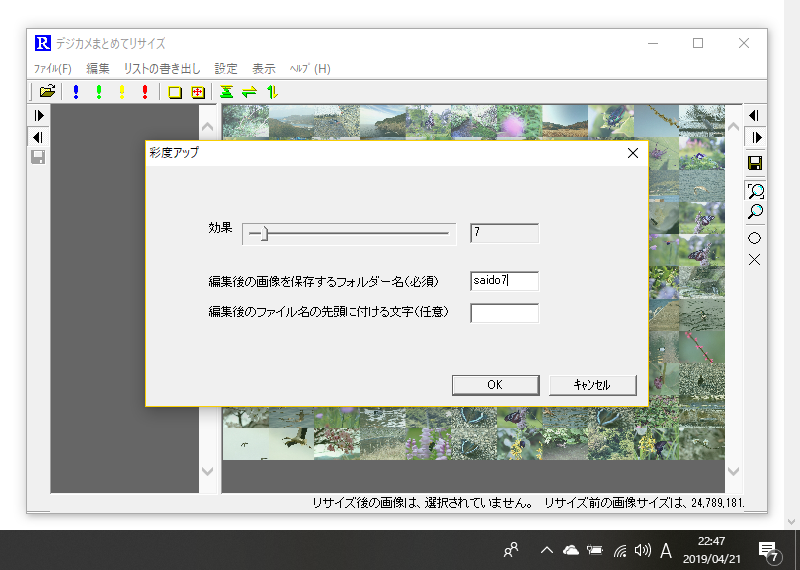800x570 pixels.
Task: Click the red exclamation mark toolbar icon
Action: (x=145, y=92)
